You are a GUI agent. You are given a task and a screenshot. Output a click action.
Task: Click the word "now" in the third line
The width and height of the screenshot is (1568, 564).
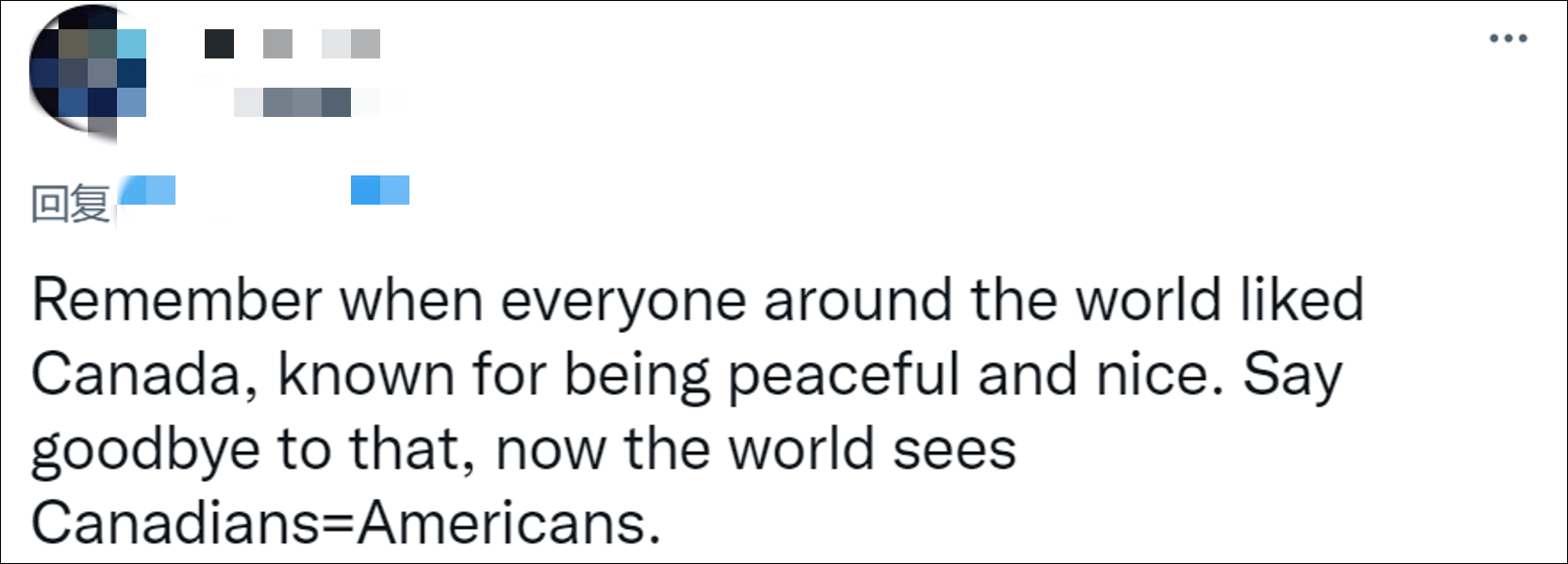551,449
